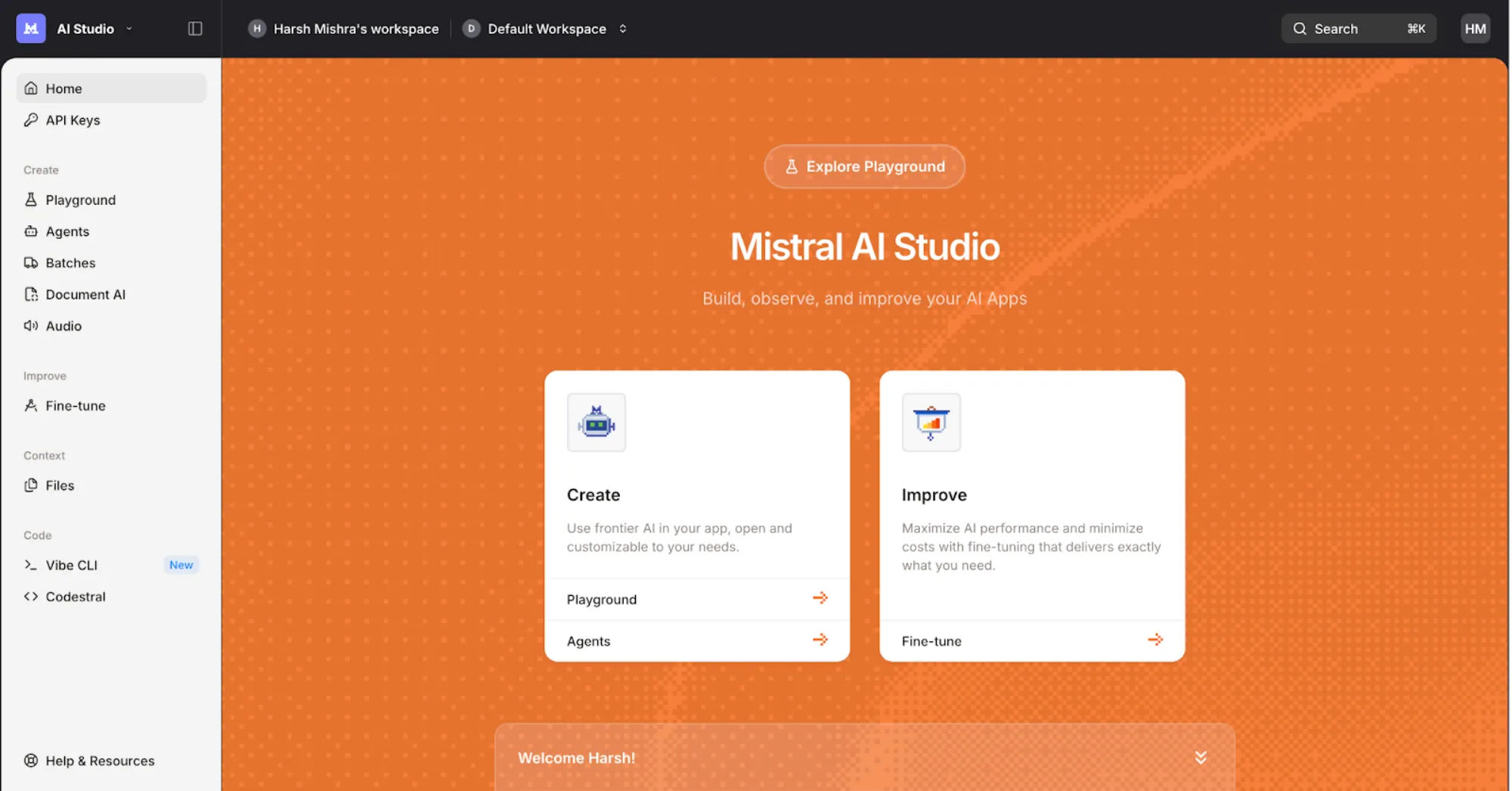Open the Default Workspace switcher
This screenshot has height=791, width=1512.
coord(546,28)
